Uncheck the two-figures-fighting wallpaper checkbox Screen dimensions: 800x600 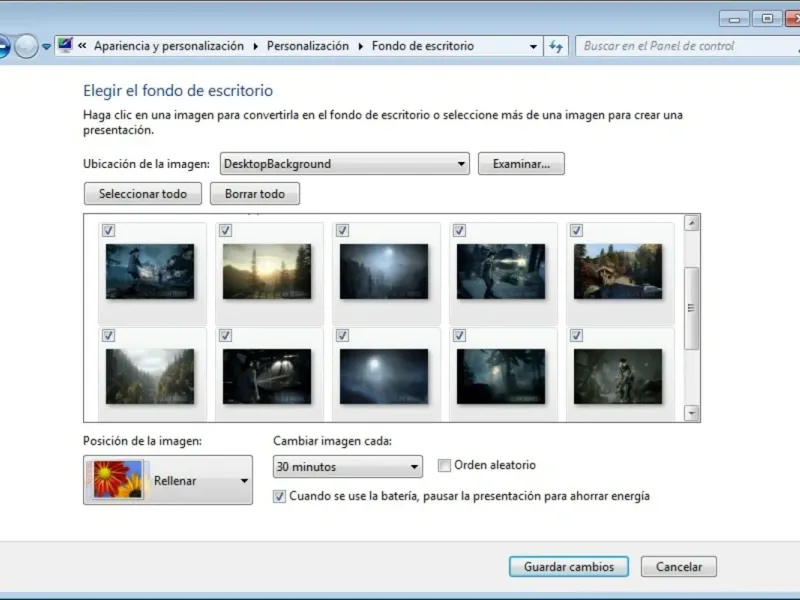(x=108, y=231)
